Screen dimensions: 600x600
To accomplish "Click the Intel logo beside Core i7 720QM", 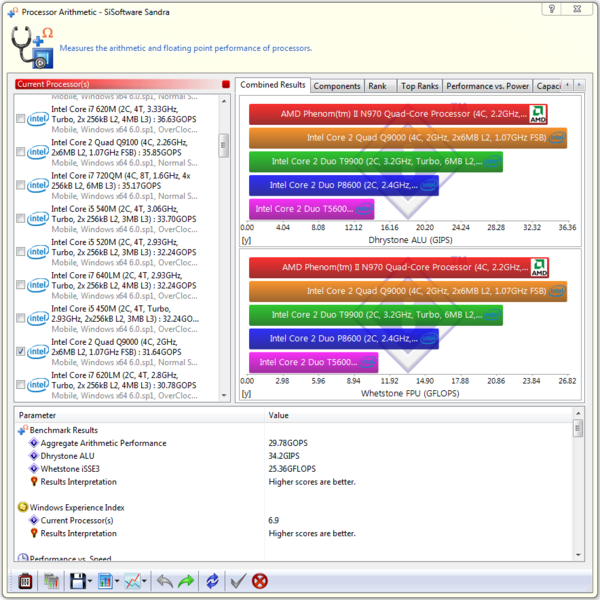I will pyautogui.click(x=38, y=186).
